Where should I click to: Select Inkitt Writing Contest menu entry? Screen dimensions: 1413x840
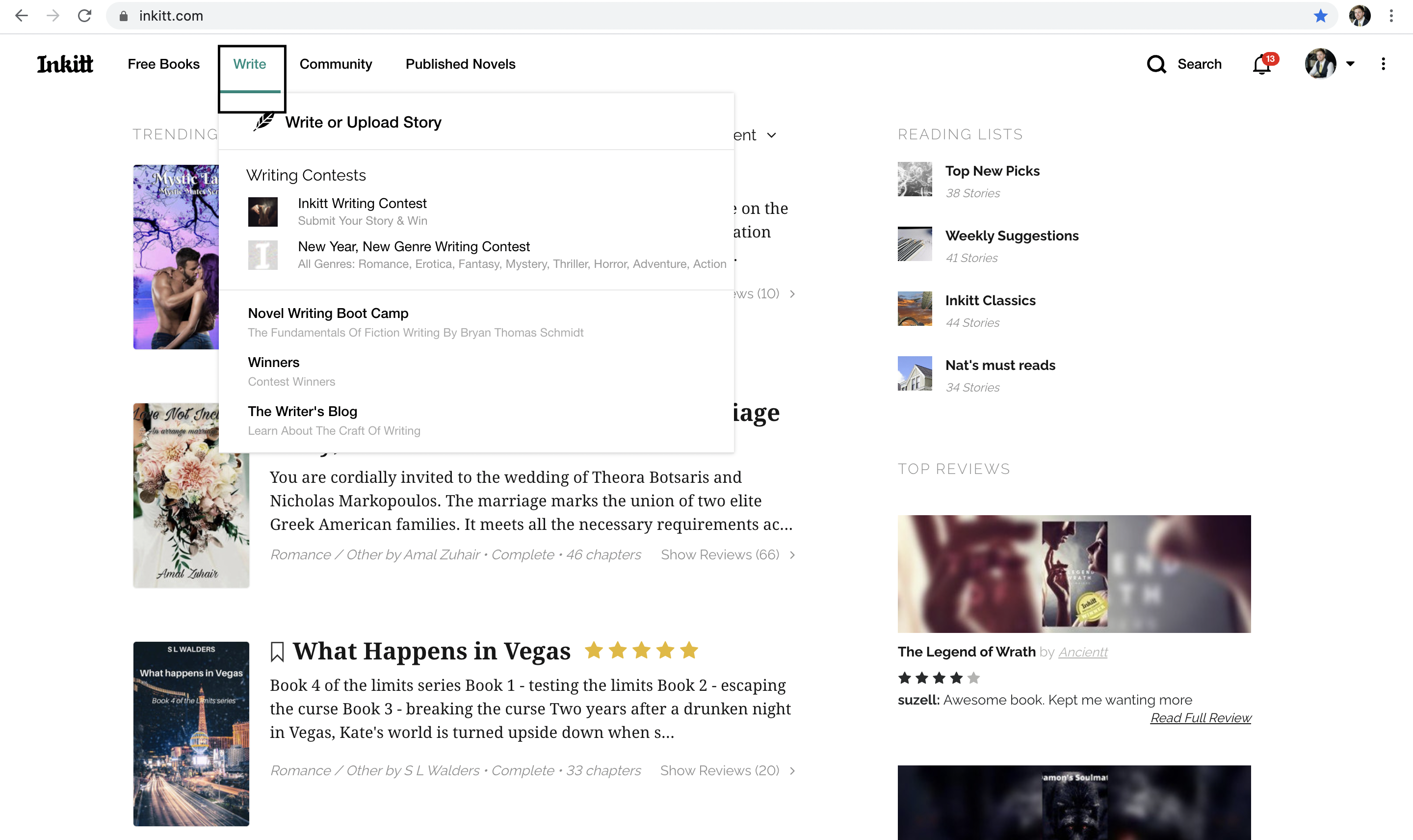tap(362, 203)
